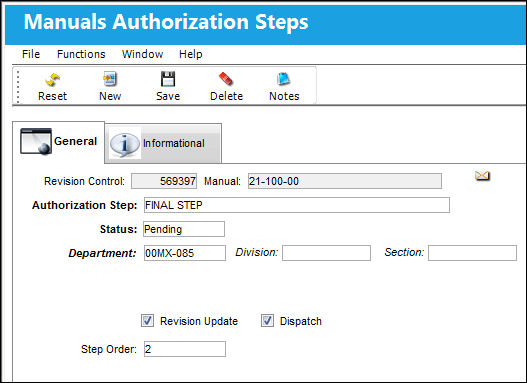Delete the record using Delete icon
The image size is (527, 383).
[x=226, y=79]
